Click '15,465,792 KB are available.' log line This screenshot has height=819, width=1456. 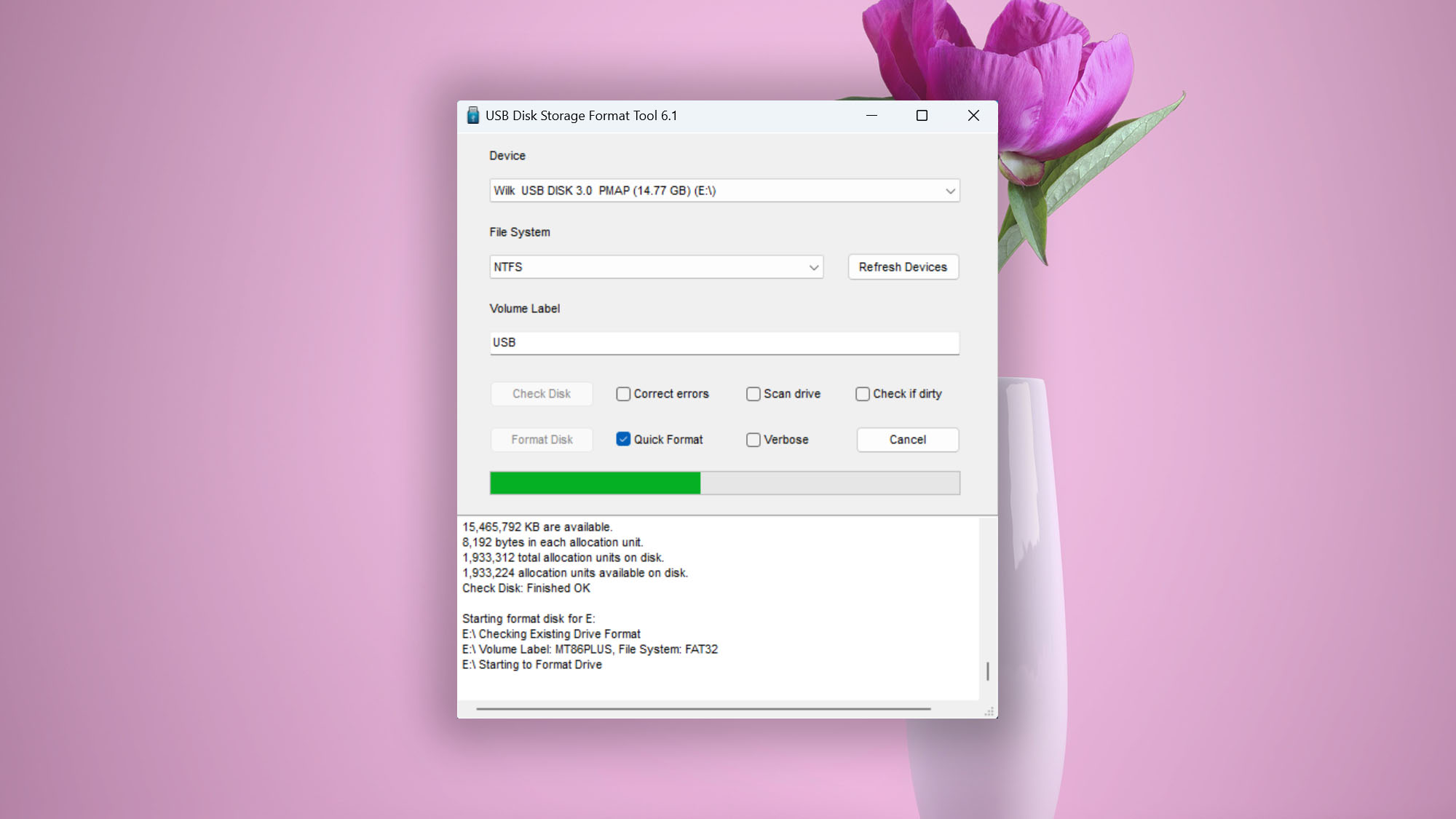coord(537,527)
